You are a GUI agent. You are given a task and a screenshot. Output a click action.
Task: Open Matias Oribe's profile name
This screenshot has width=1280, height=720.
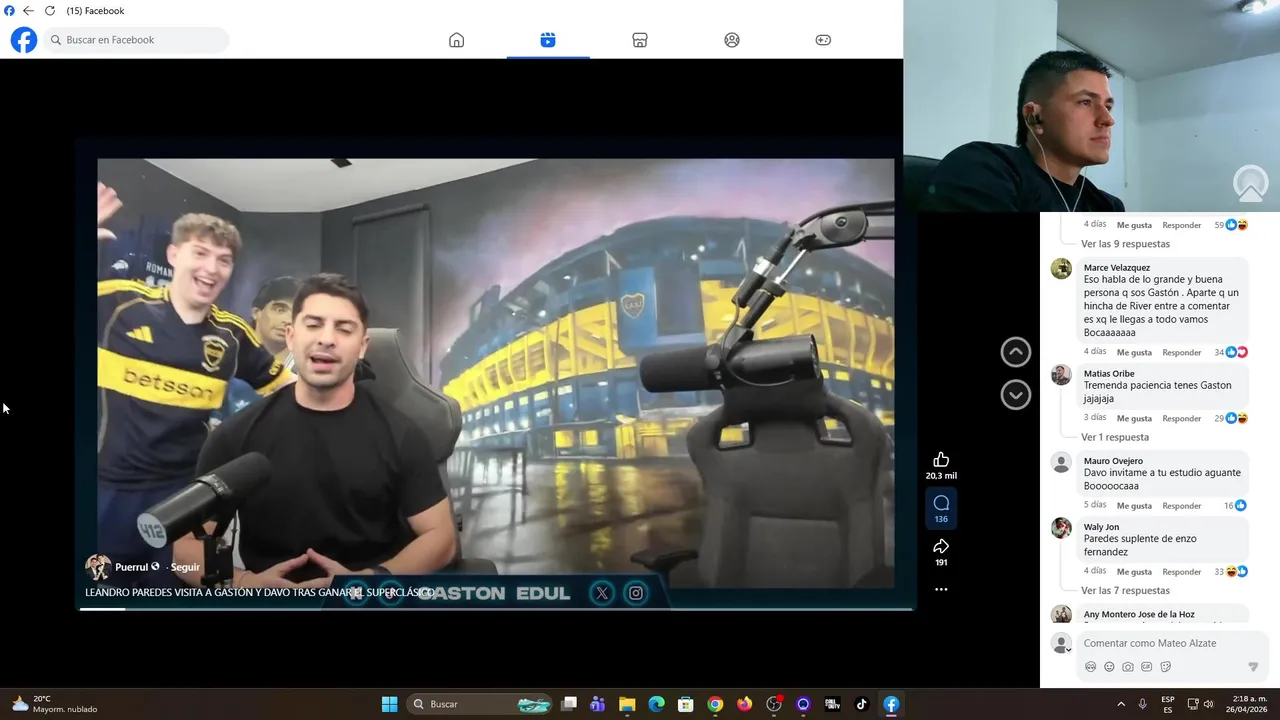click(x=1109, y=373)
